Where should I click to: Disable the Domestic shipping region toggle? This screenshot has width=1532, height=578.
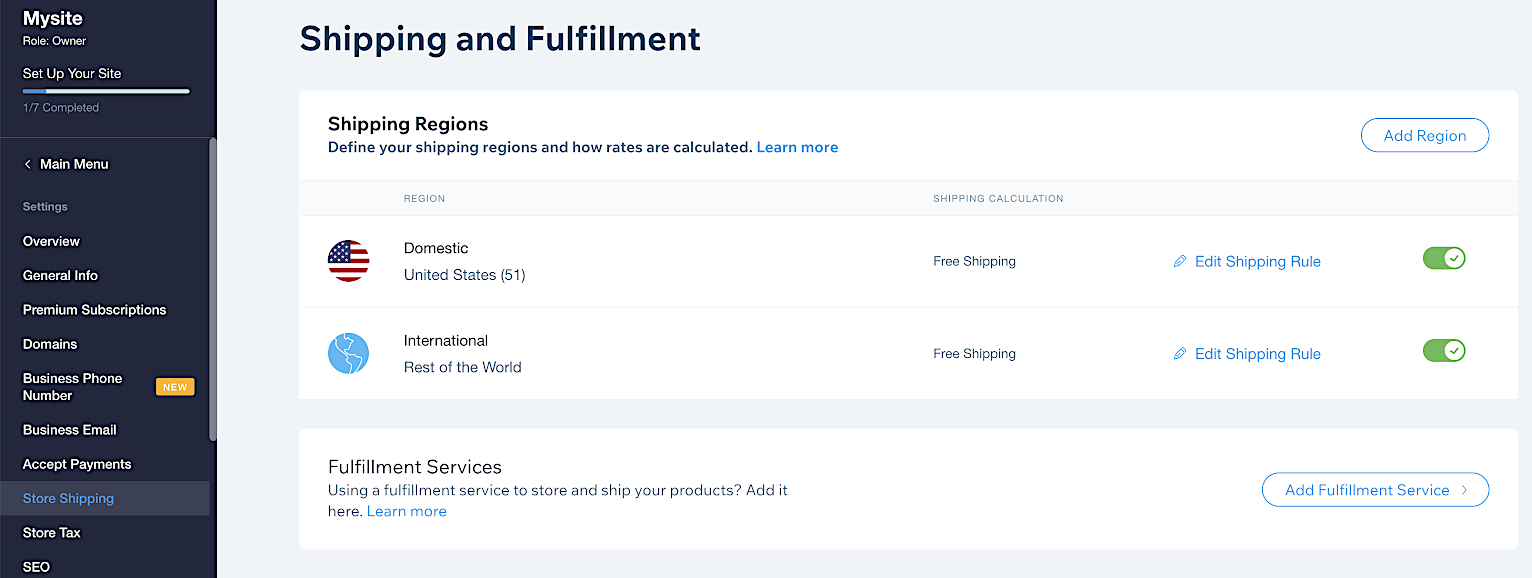coord(1443,259)
